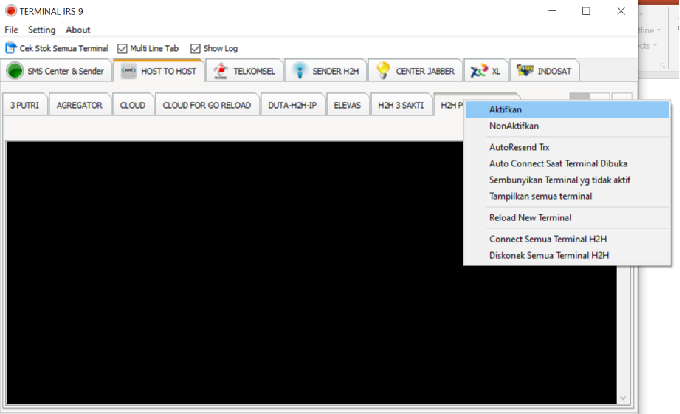The height and width of the screenshot is (414, 680).
Task: Click Connect Semua Terminal H2H
Action: pos(548,239)
